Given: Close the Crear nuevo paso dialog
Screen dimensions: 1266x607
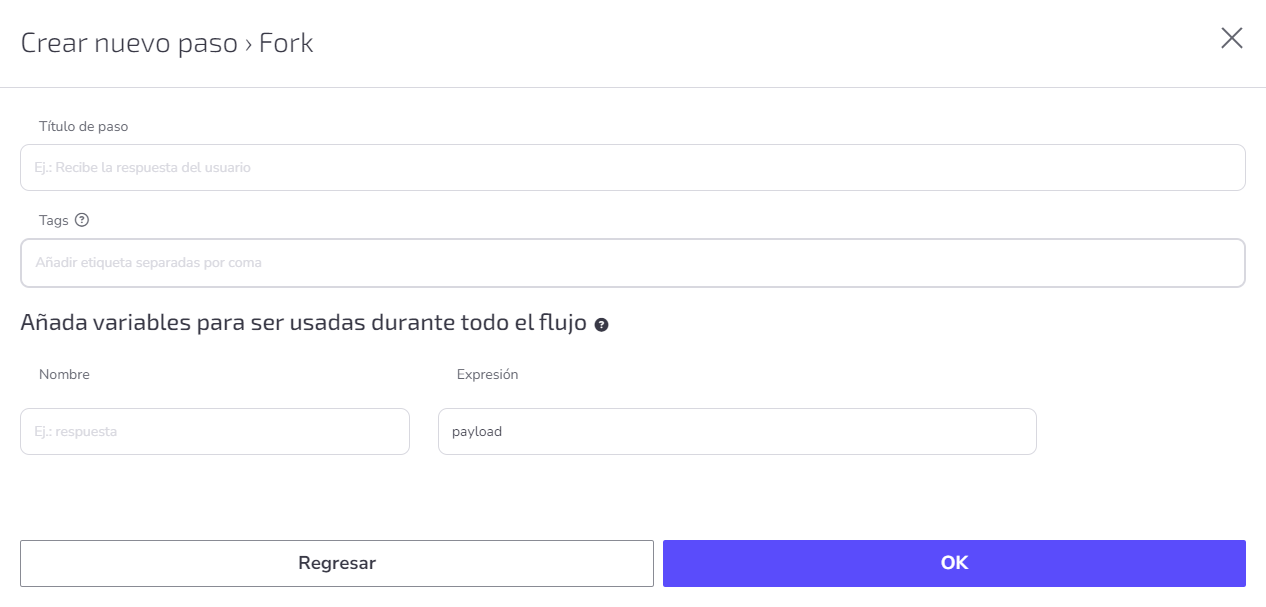Looking at the screenshot, I should [x=1231, y=39].
